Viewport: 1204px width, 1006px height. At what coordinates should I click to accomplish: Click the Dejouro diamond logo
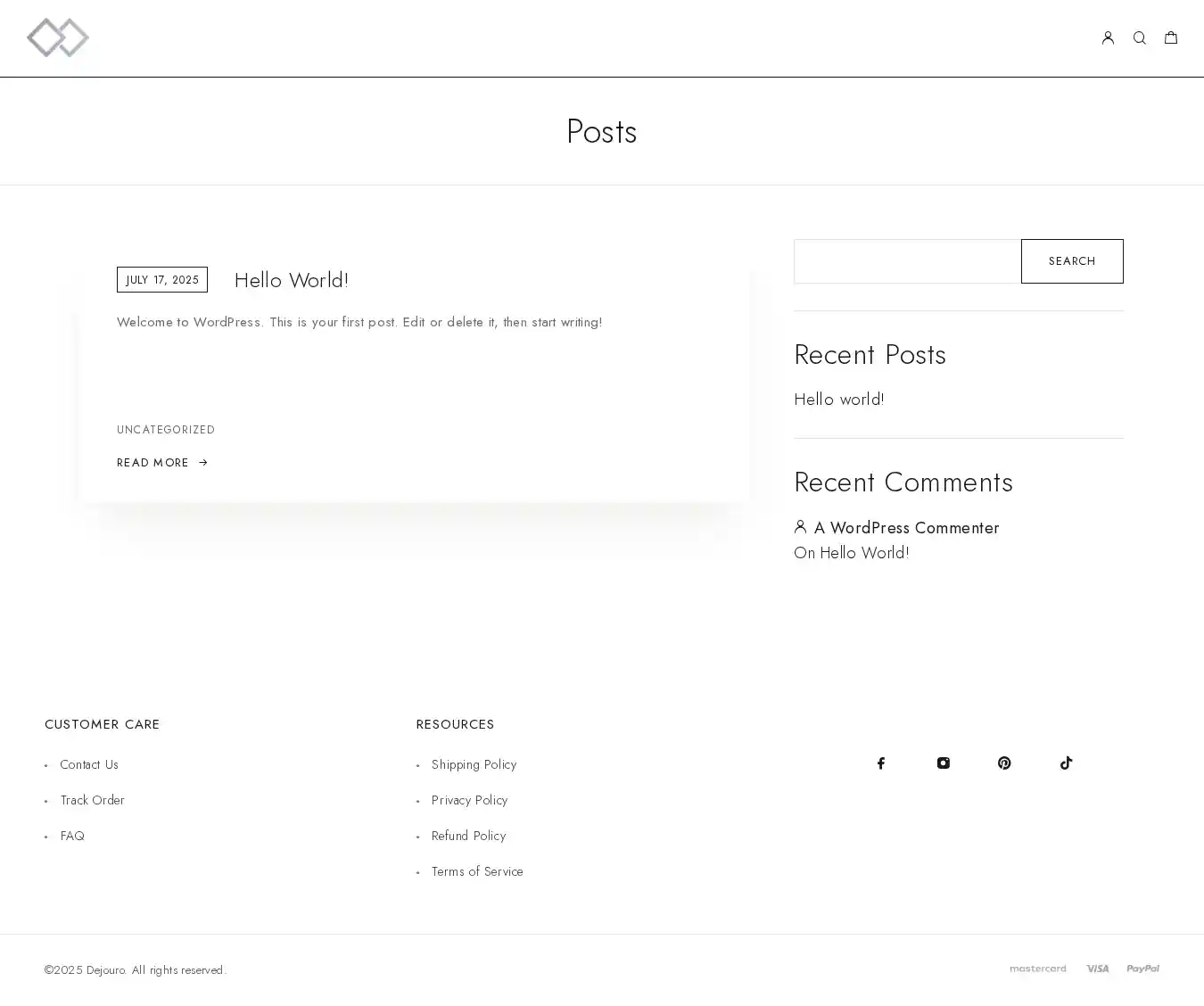(58, 37)
